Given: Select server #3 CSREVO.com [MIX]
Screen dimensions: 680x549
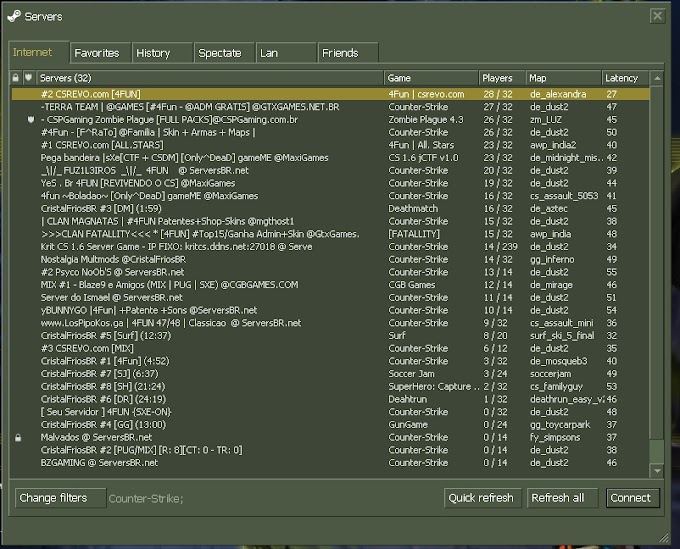Looking at the screenshot, I should [x=330, y=348].
